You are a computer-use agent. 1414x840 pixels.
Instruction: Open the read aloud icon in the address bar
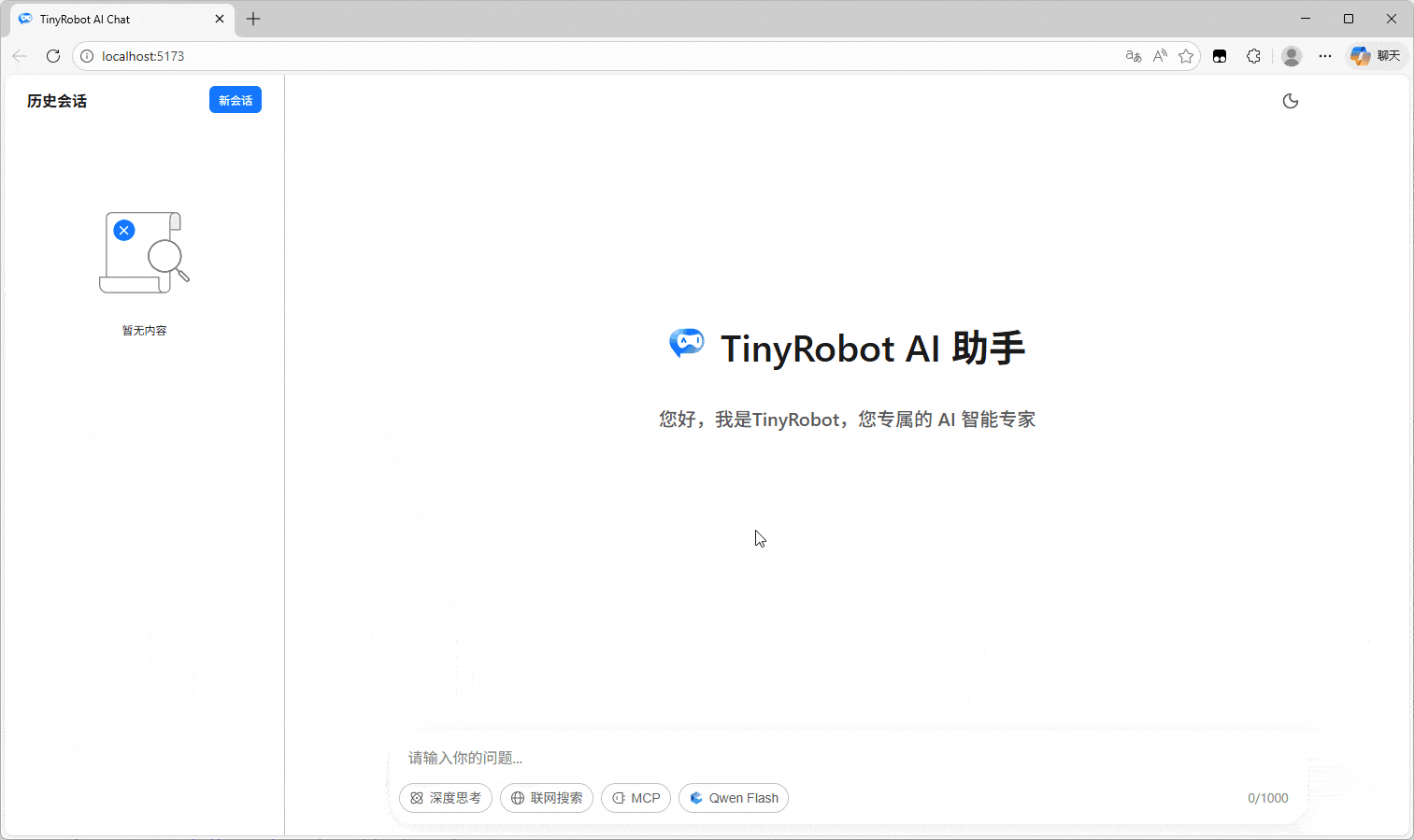pyautogui.click(x=1160, y=56)
